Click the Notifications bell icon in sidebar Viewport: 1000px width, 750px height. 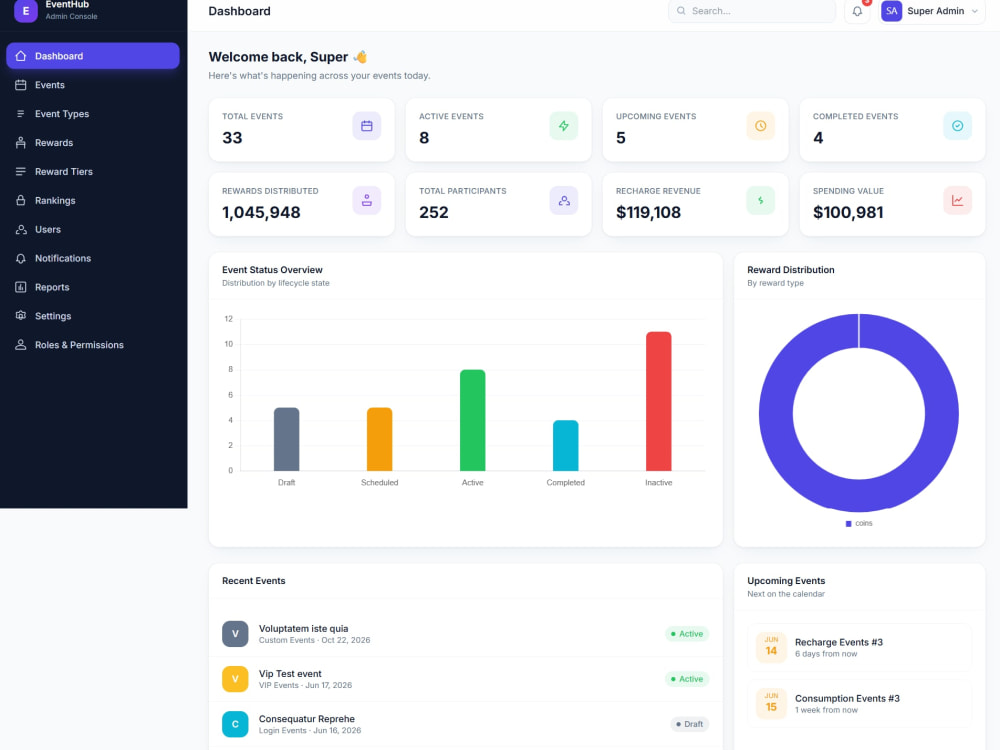tap(21, 258)
